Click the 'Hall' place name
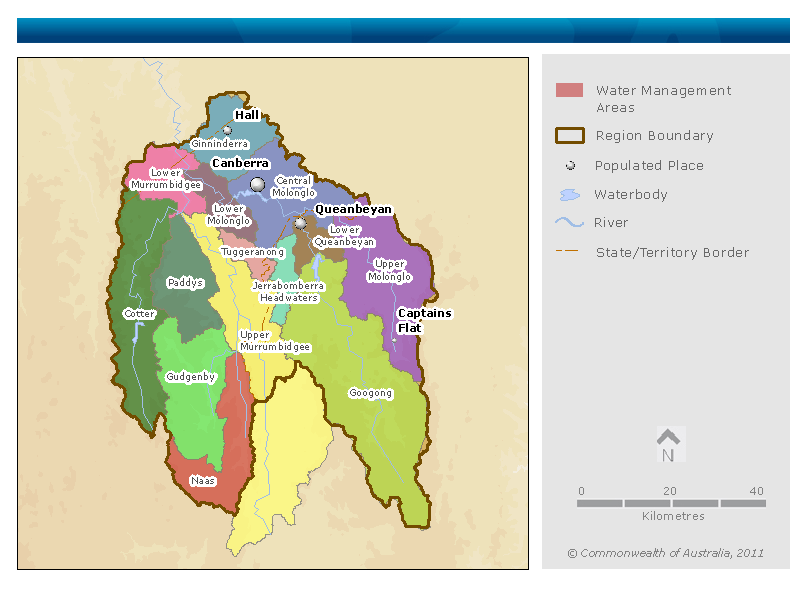790x594 pixels. click(247, 115)
